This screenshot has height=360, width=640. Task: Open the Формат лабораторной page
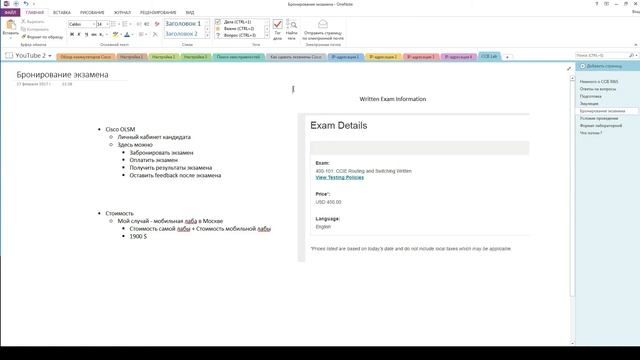tap(601, 125)
